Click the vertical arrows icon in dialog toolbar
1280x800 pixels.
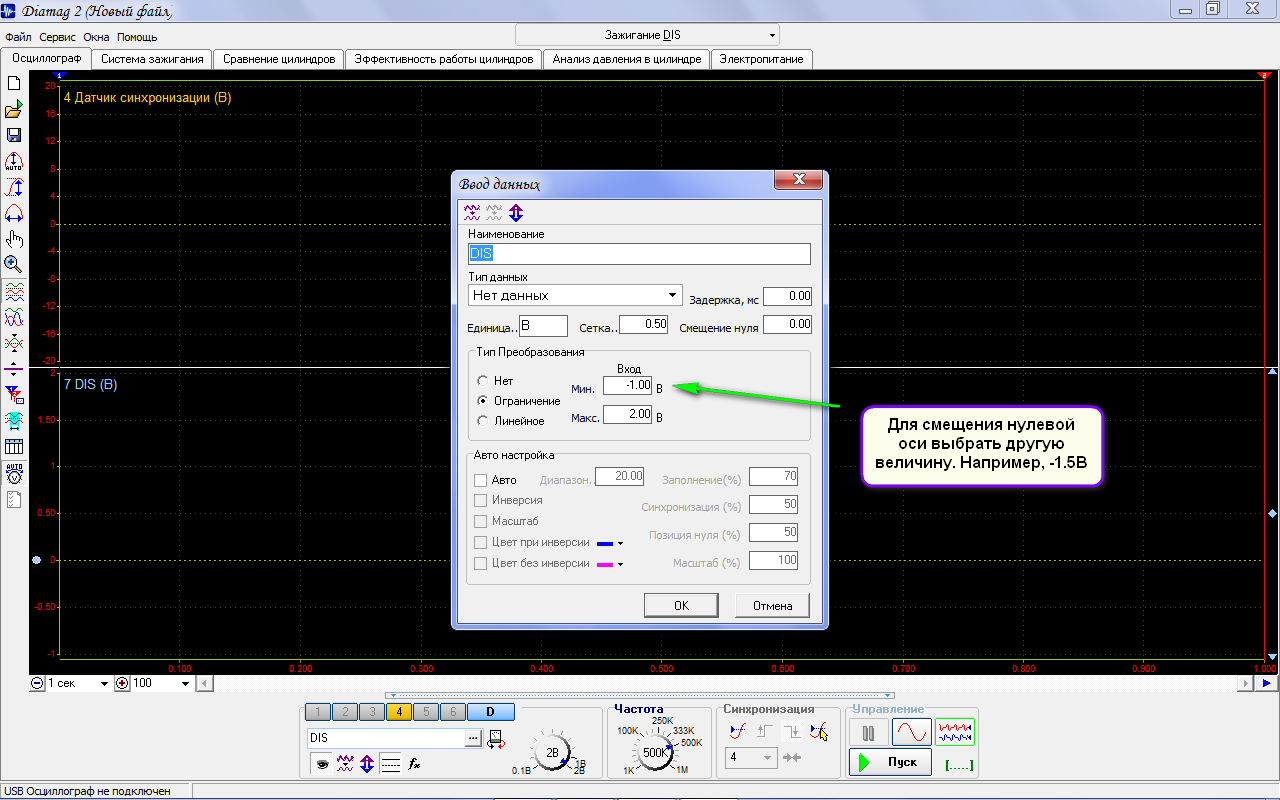pyautogui.click(x=516, y=212)
